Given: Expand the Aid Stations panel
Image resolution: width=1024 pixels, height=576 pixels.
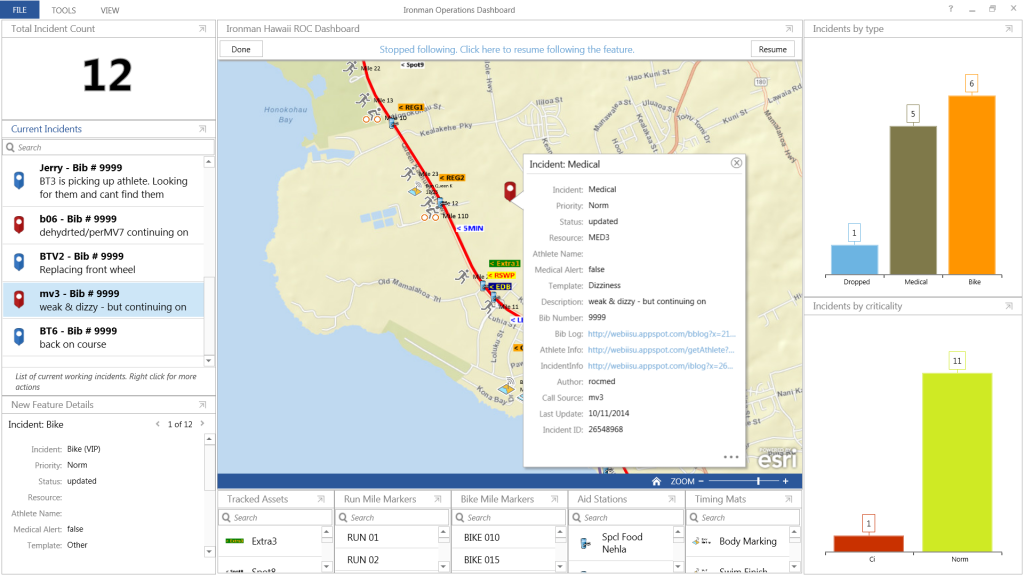Looking at the screenshot, I should click(672, 499).
